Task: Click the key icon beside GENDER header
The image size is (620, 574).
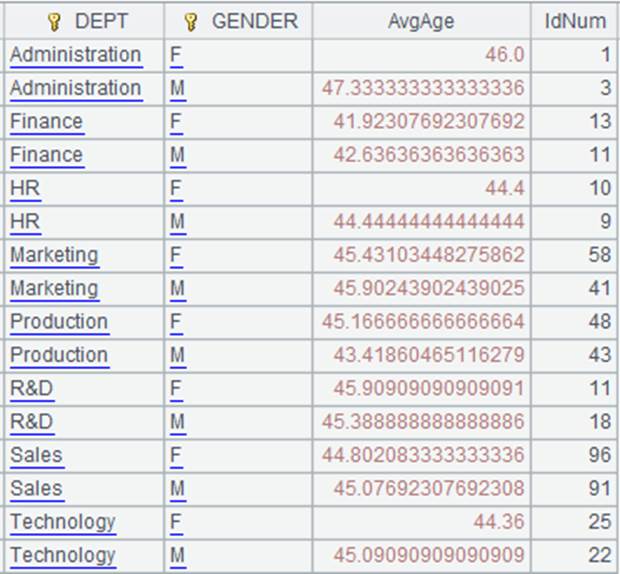Action: [191, 22]
